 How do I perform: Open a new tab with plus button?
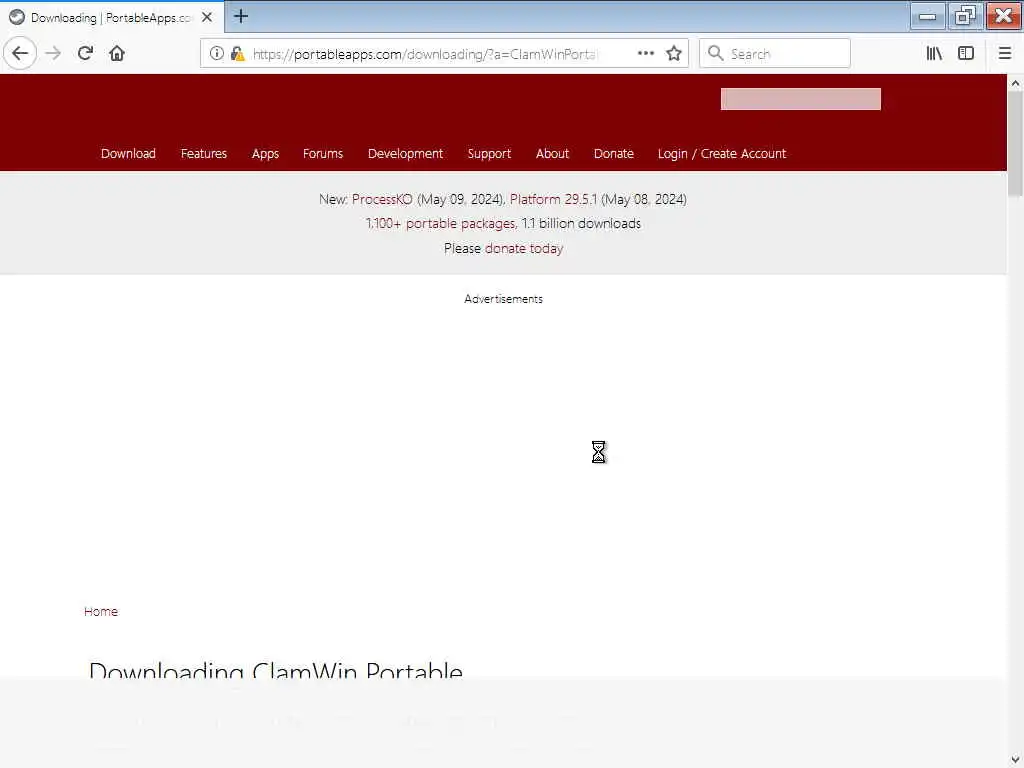point(241,16)
